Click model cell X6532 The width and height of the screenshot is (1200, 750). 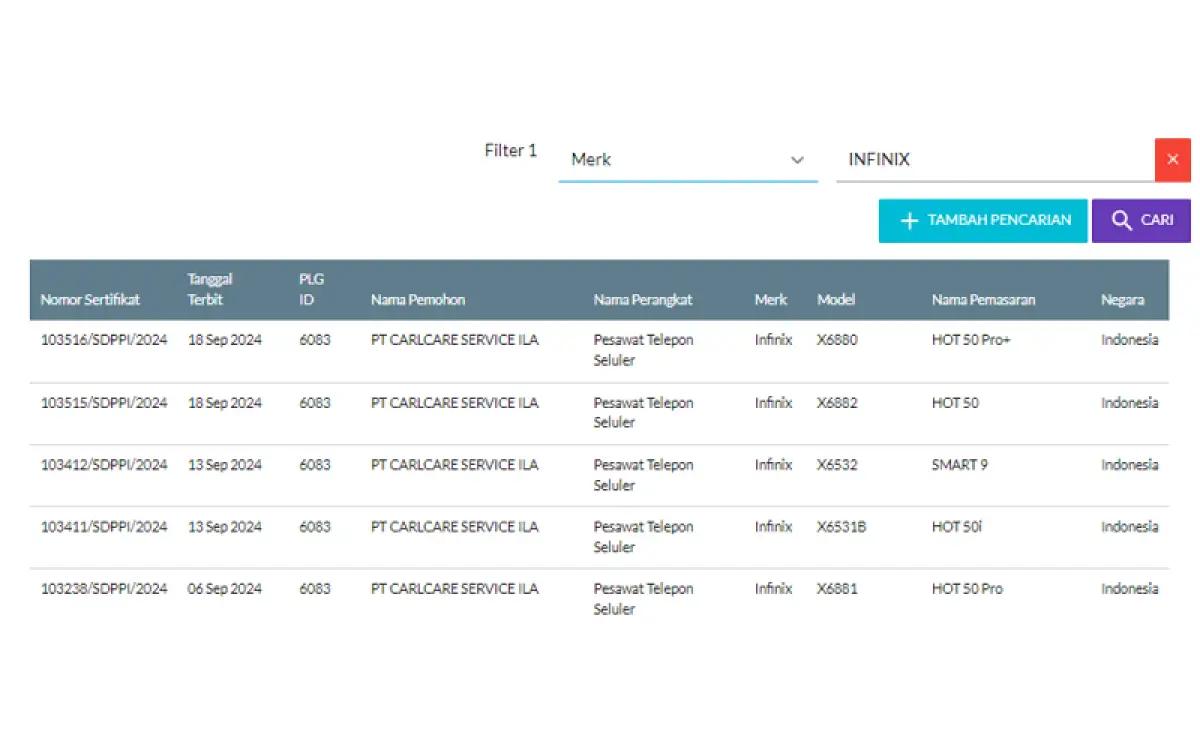(x=837, y=465)
